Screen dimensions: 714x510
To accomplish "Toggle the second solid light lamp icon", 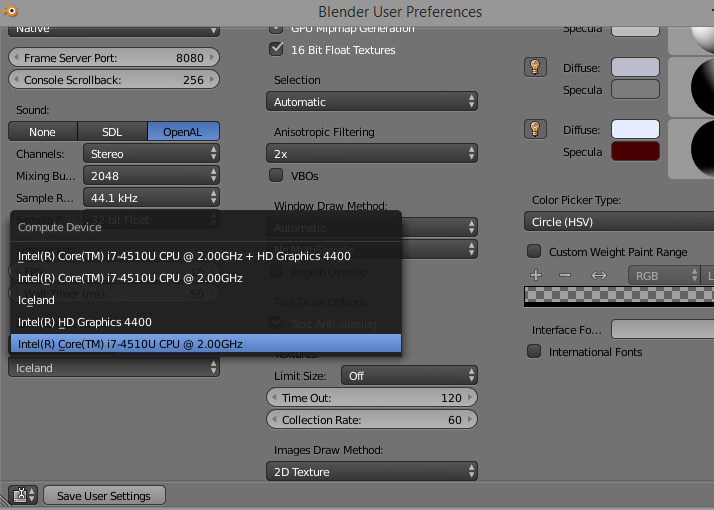I will point(535,68).
